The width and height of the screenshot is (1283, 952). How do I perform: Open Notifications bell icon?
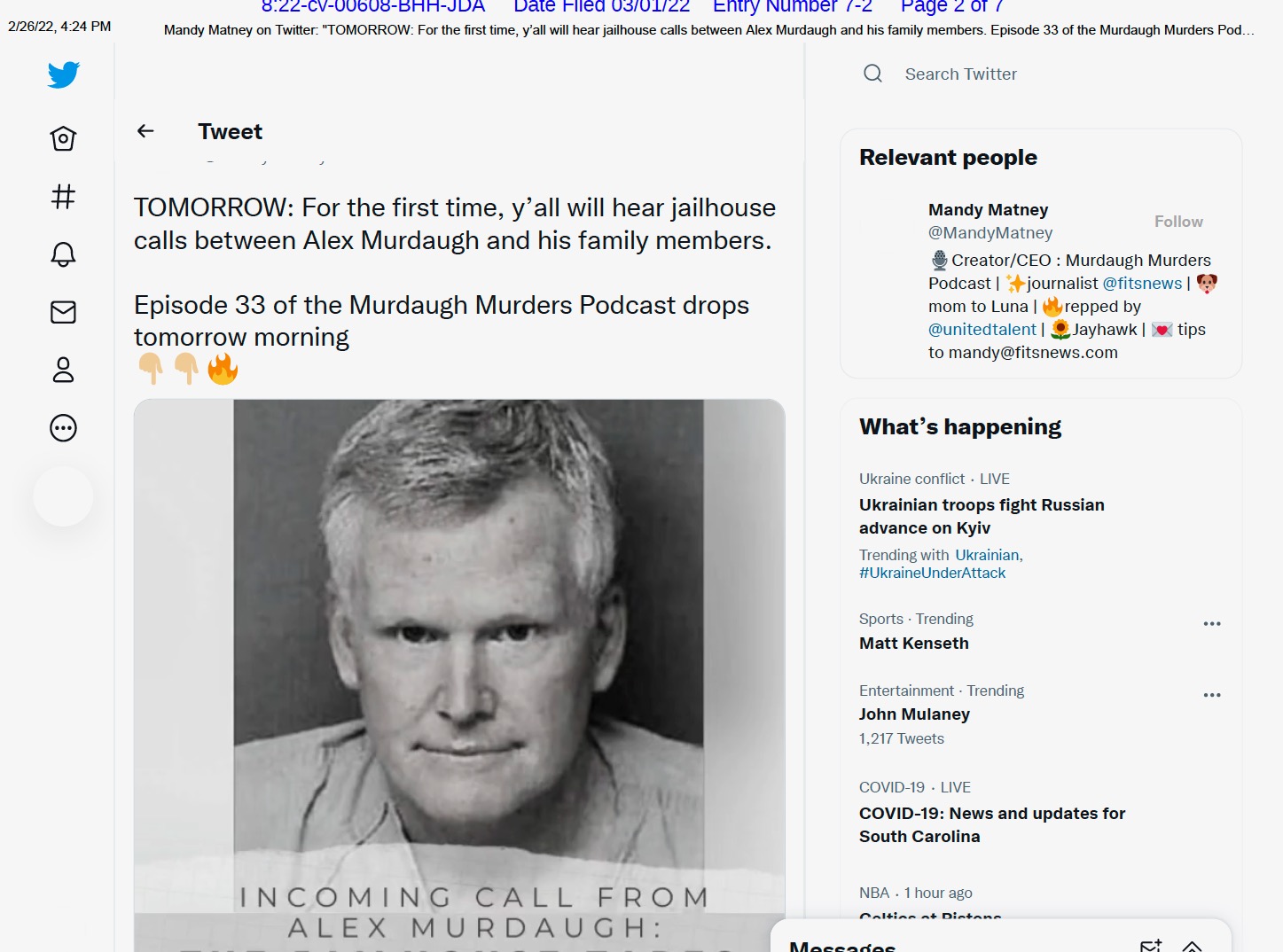coord(63,254)
